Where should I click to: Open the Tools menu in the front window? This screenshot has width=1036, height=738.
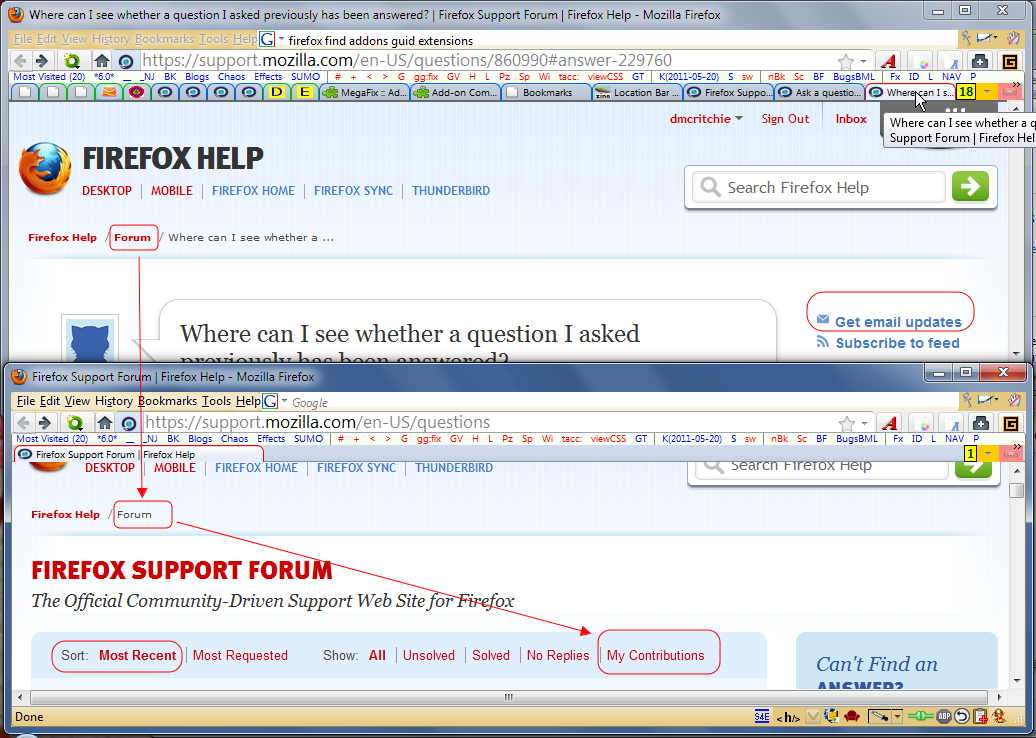coord(216,401)
